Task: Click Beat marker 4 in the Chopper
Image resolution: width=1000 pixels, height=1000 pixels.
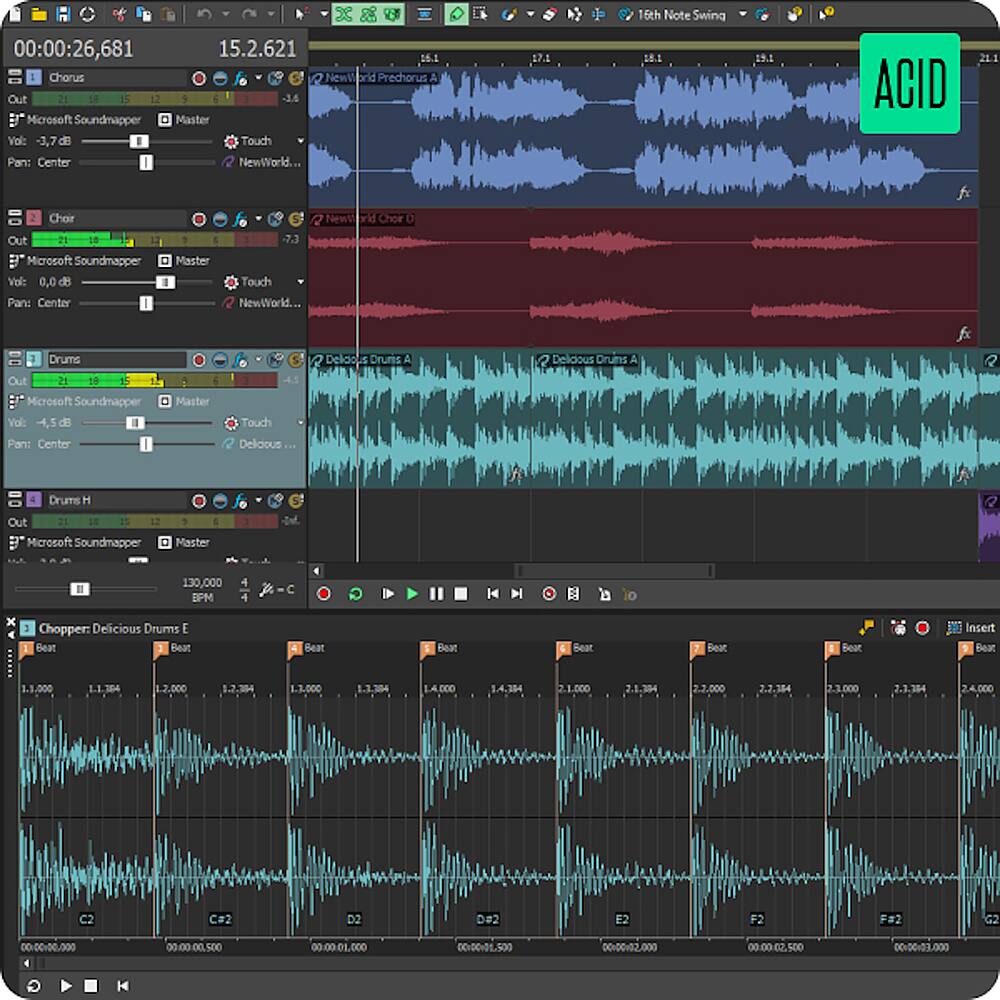Action: click(294, 649)
